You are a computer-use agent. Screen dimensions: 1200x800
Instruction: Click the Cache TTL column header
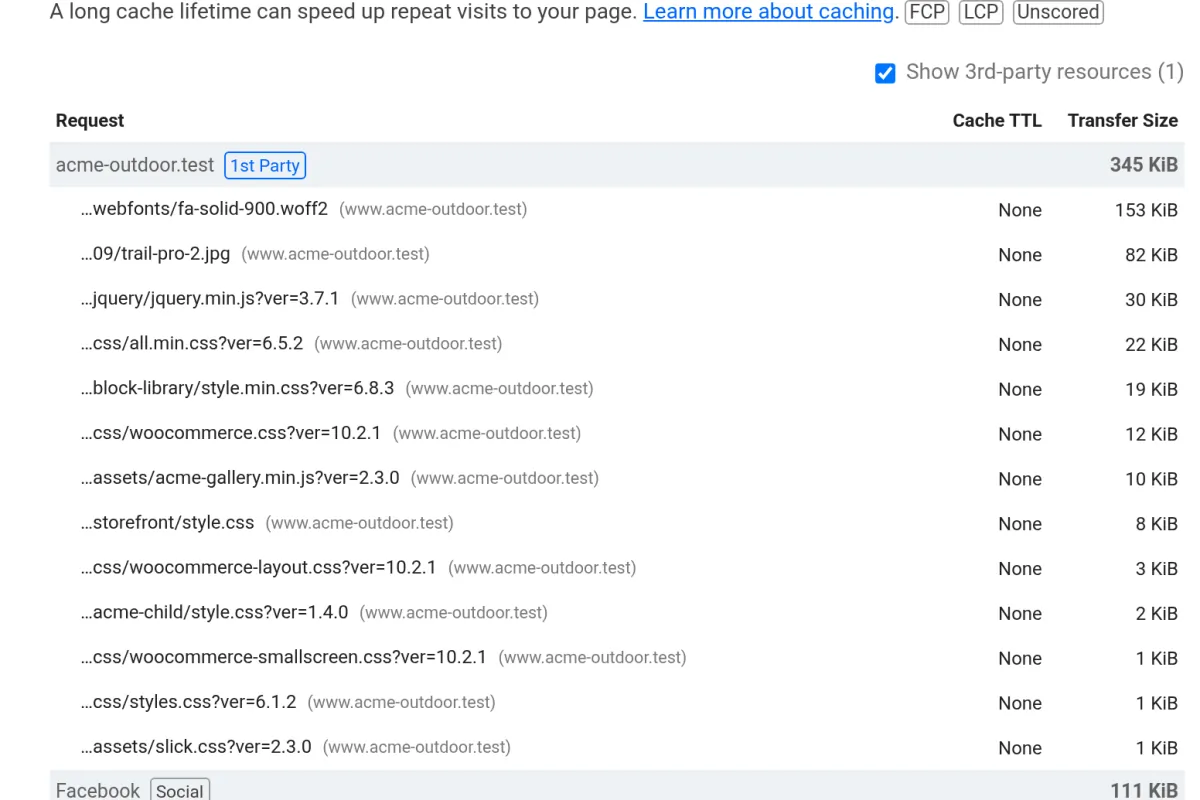coord(997,120)
